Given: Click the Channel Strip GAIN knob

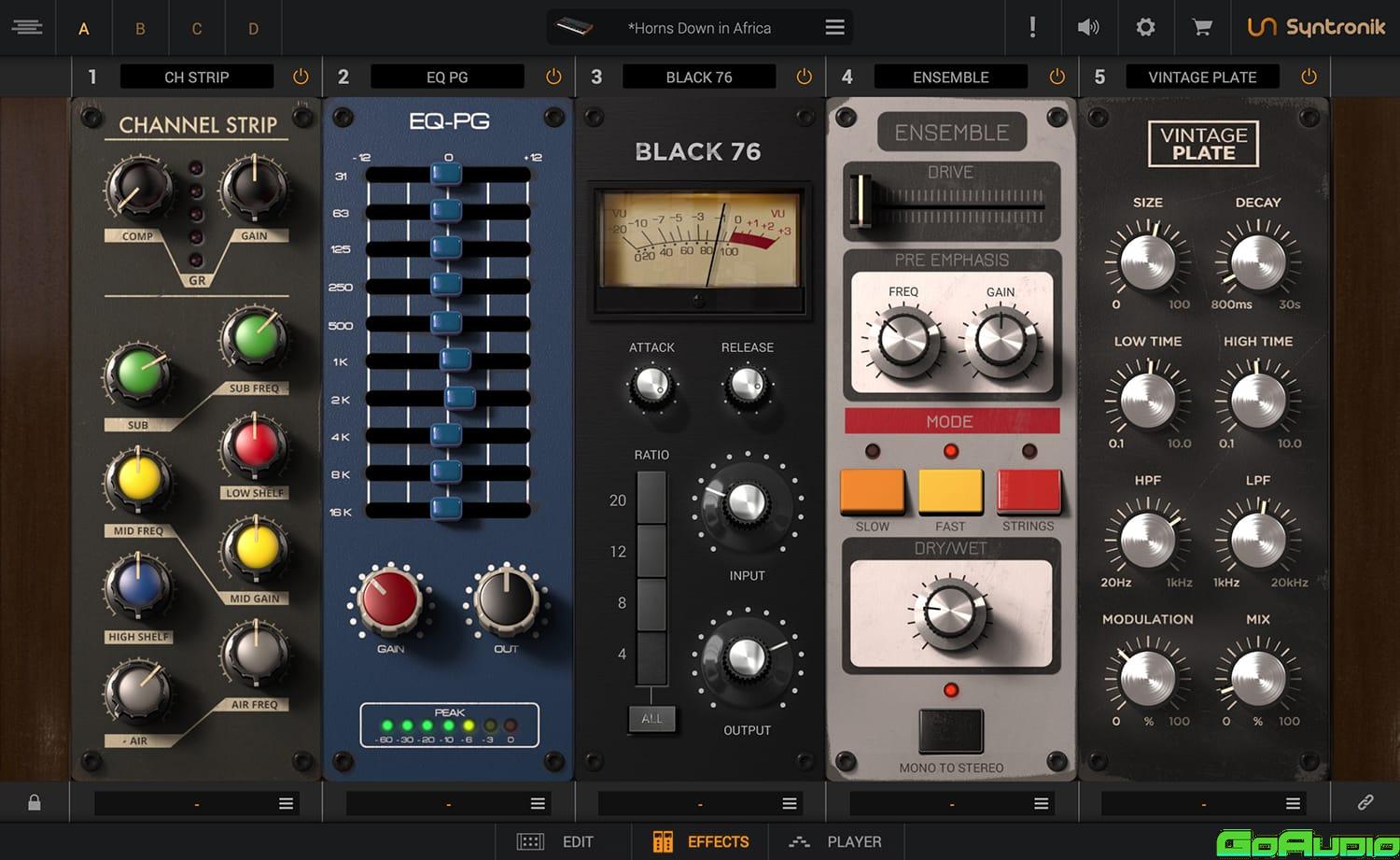Looking at the screenshot, I should (254, 188).
